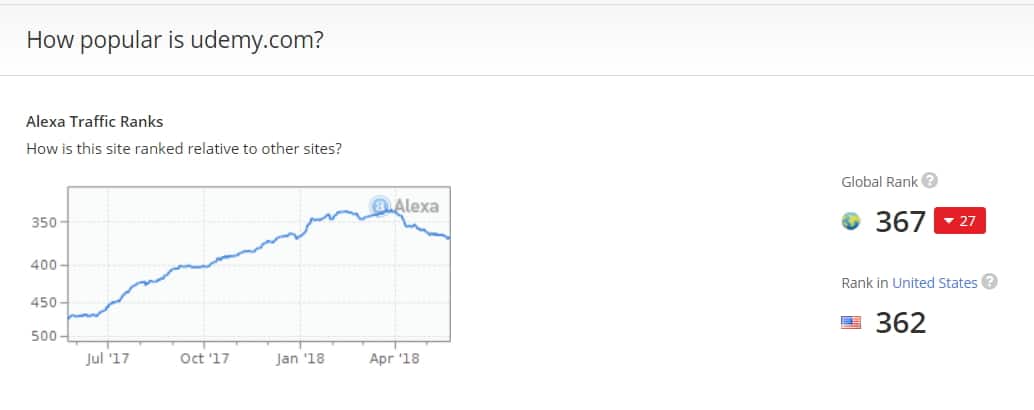Image resolution: width=1034 pixels, height=410 pixels.
Task: Click the Apr '18 label on chart axis
Action: [394, 359]
